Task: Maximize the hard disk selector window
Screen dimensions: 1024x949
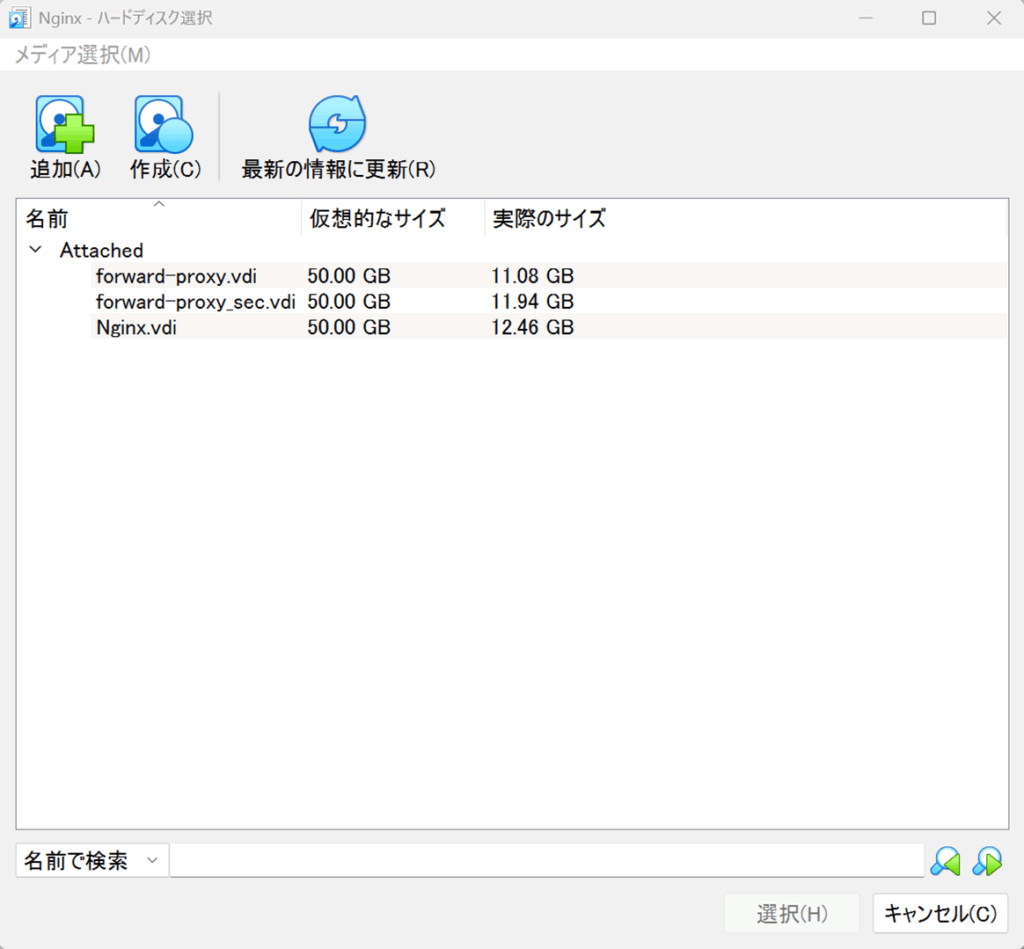Action: tap(929, 18)
